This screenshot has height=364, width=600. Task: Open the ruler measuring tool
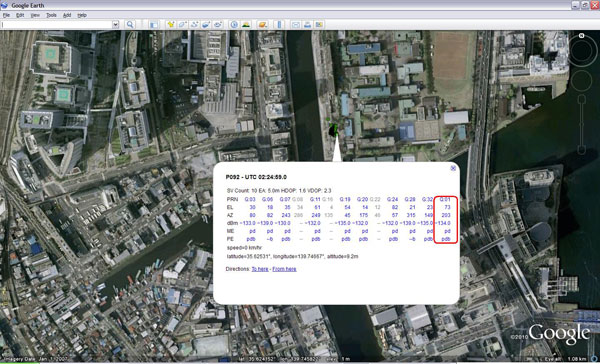[279, 24]
